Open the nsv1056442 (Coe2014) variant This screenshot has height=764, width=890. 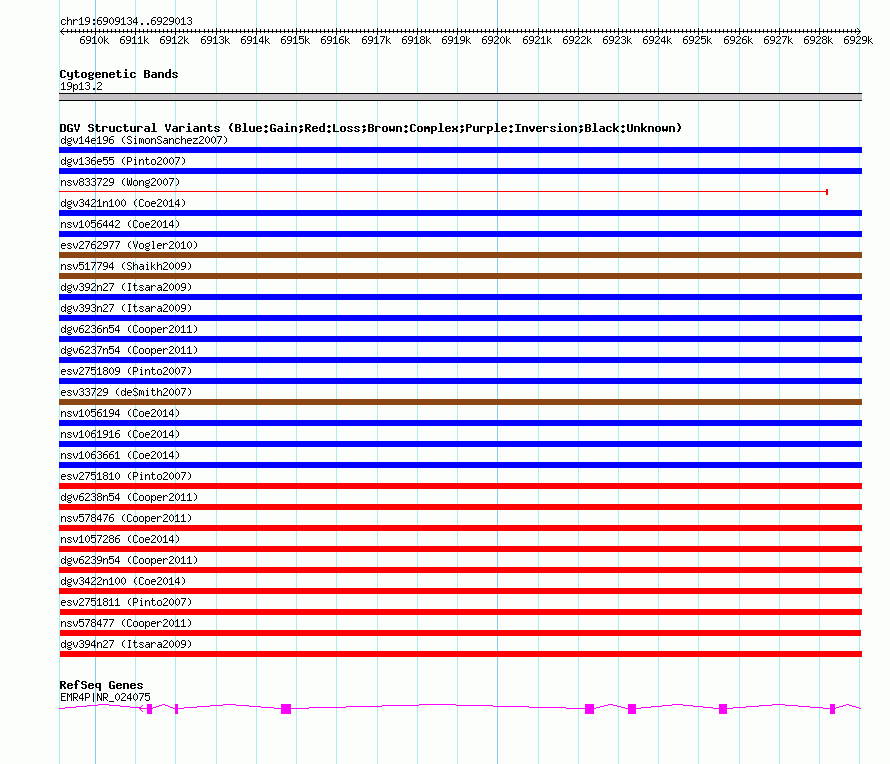click(120, 224)
